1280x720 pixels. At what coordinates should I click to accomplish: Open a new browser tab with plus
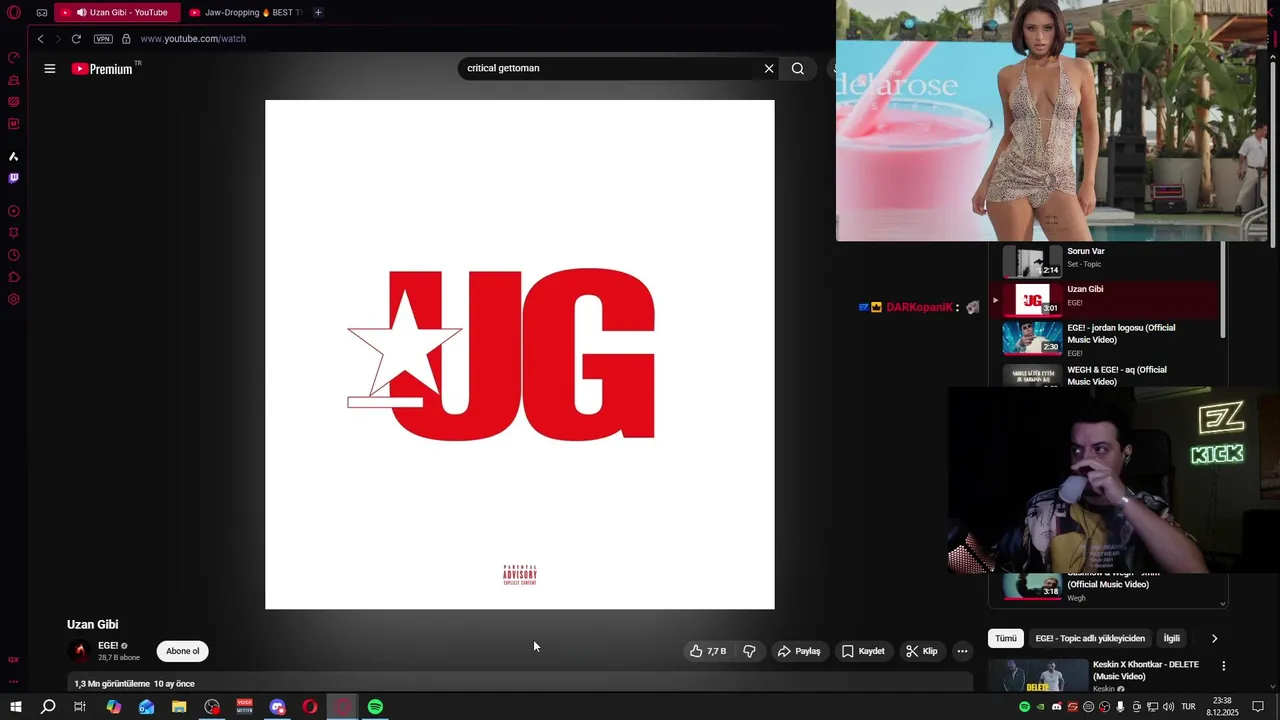(318, 13)
